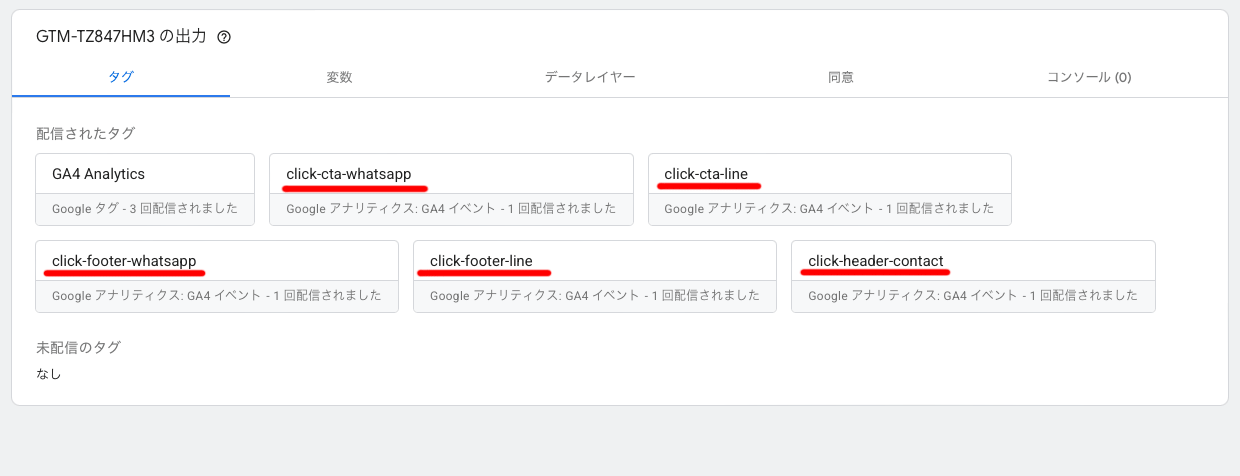1240x476 pixels.
Task: Click the click-footer-whatsapp tag name
Action: click(124, 261)
